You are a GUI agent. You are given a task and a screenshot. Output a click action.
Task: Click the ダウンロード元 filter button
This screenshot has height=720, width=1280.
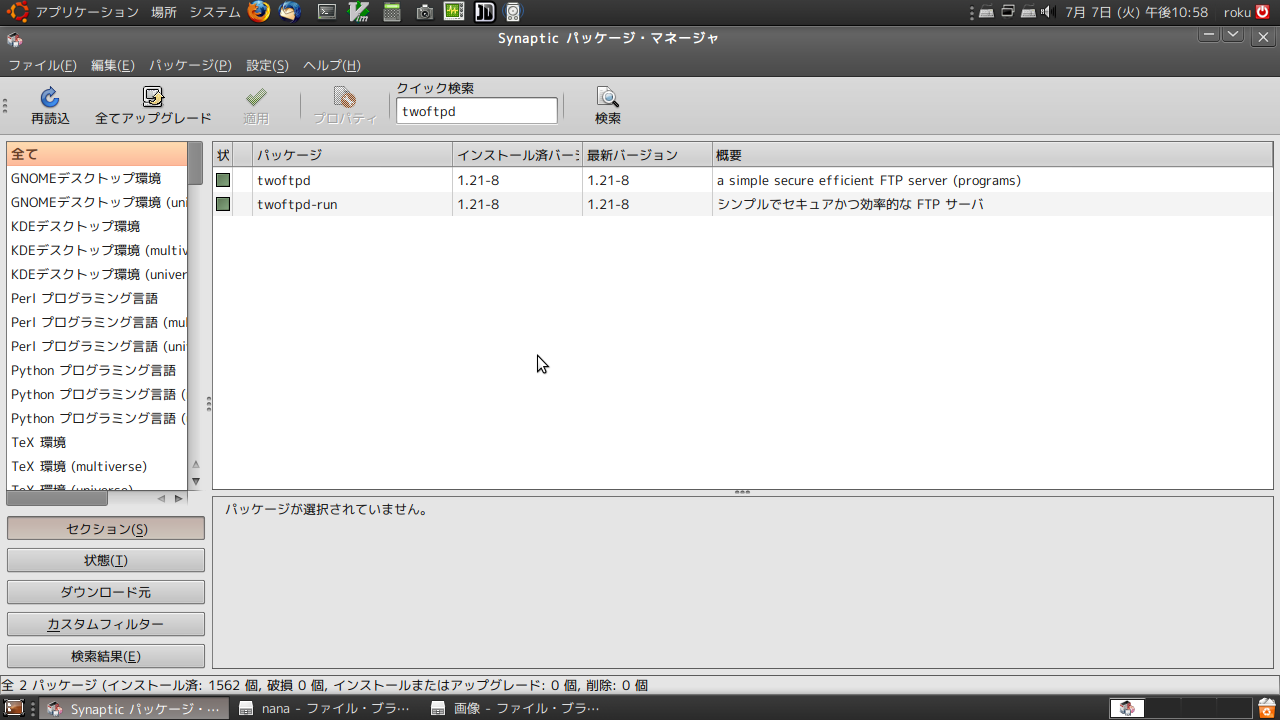pyautogui.click(x=106, y=592)
